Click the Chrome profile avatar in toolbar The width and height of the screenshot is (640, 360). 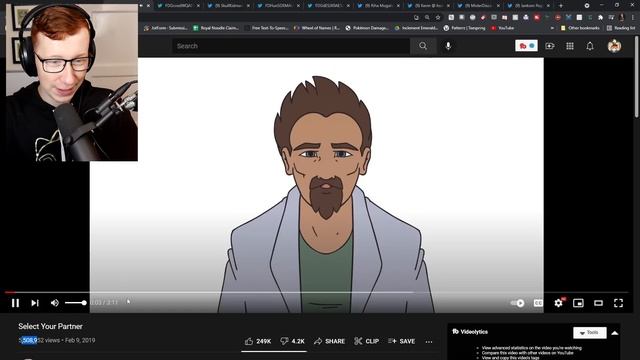(x=622, y=18)
